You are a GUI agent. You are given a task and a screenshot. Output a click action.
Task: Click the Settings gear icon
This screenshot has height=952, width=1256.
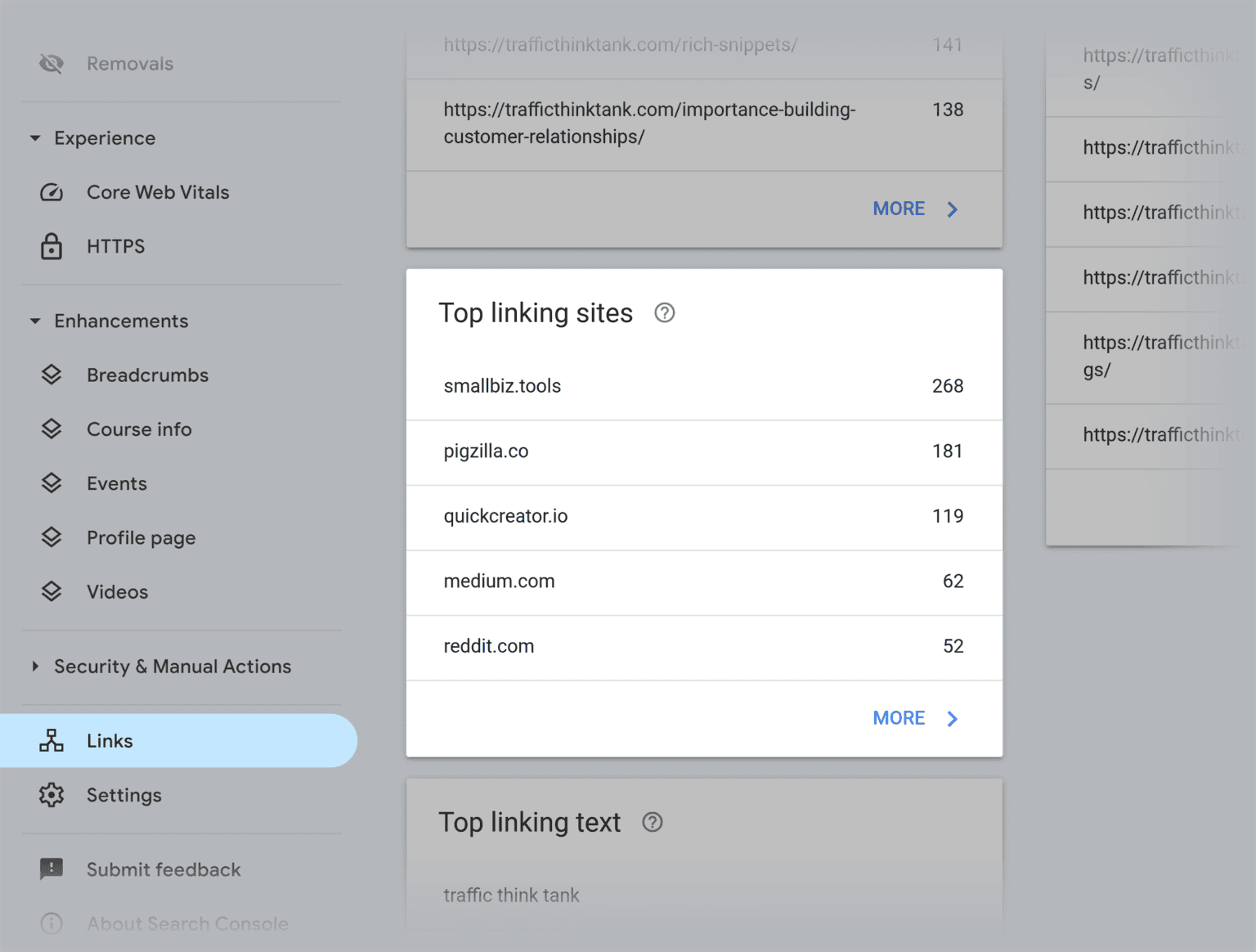[x=51, y=794]
